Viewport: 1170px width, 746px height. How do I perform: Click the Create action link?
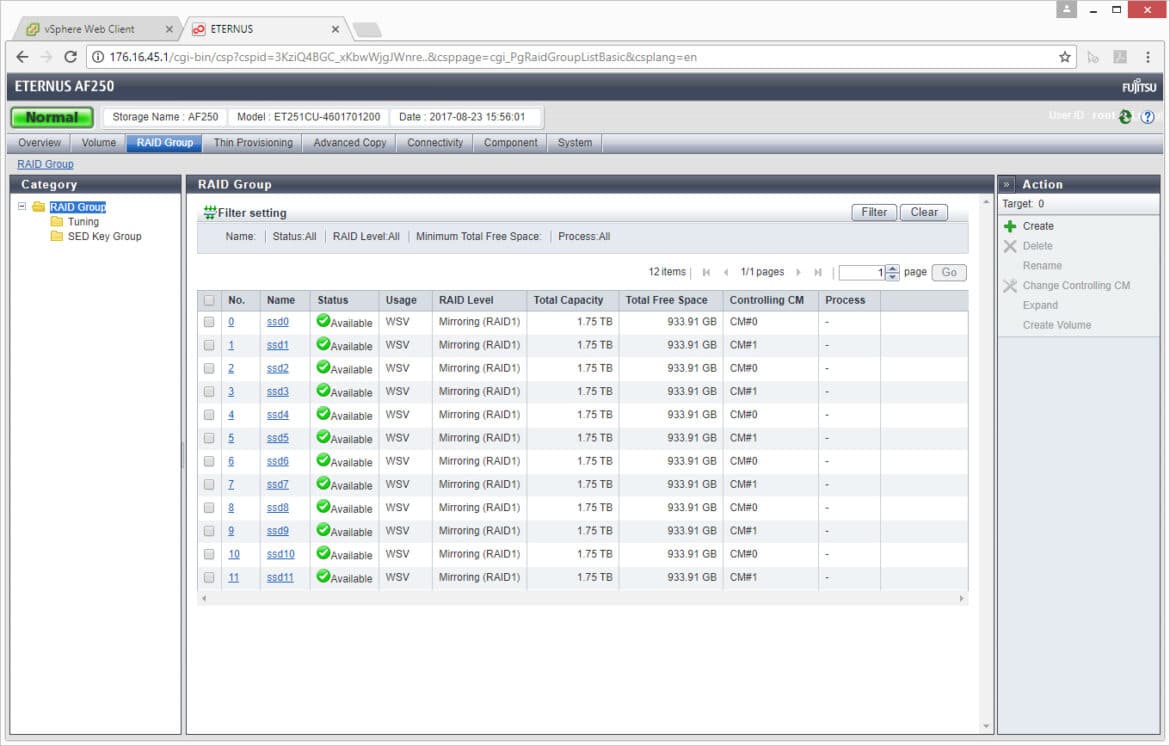tap(1038, 226)
